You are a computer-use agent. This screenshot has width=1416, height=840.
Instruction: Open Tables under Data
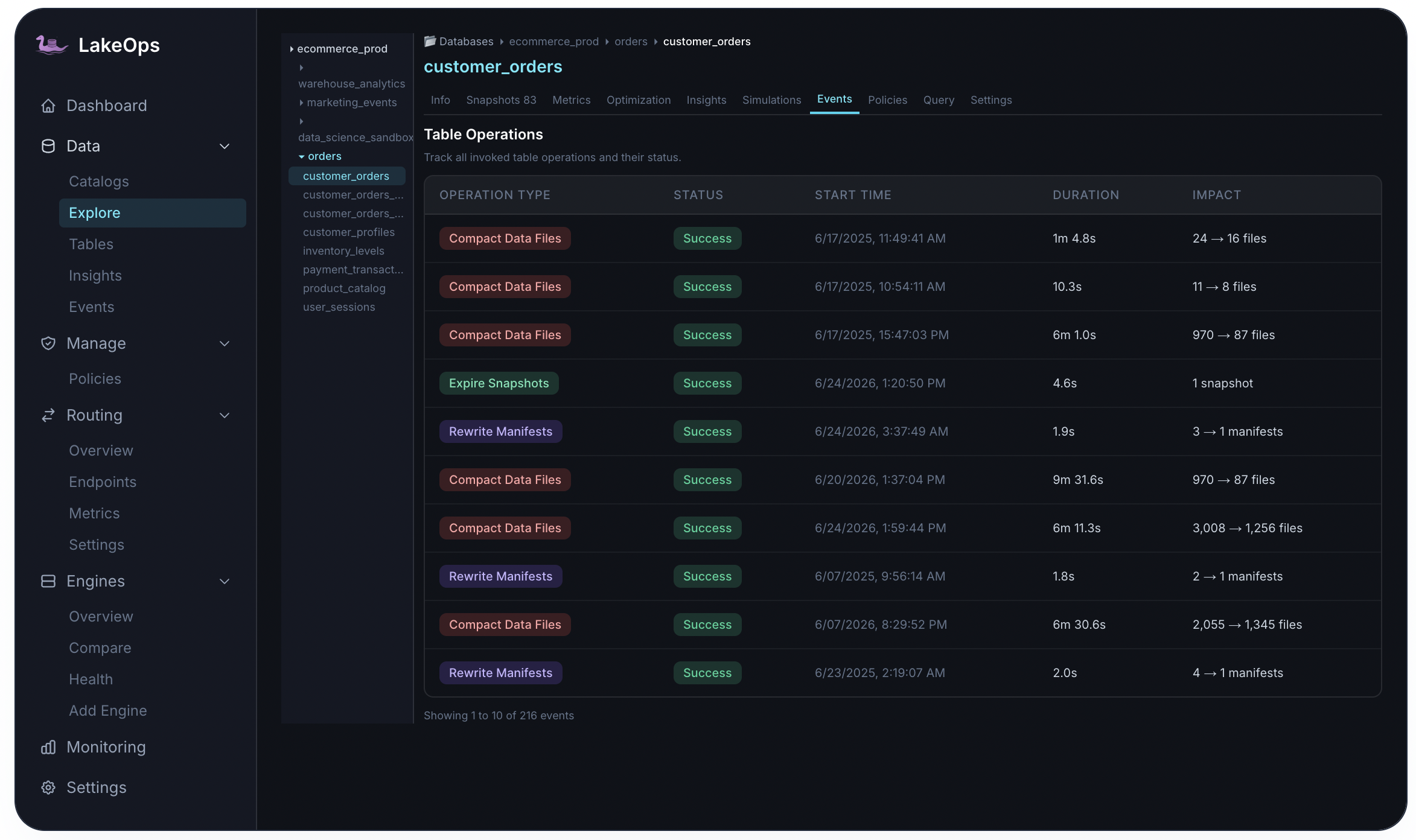click(x=91, y=244)
